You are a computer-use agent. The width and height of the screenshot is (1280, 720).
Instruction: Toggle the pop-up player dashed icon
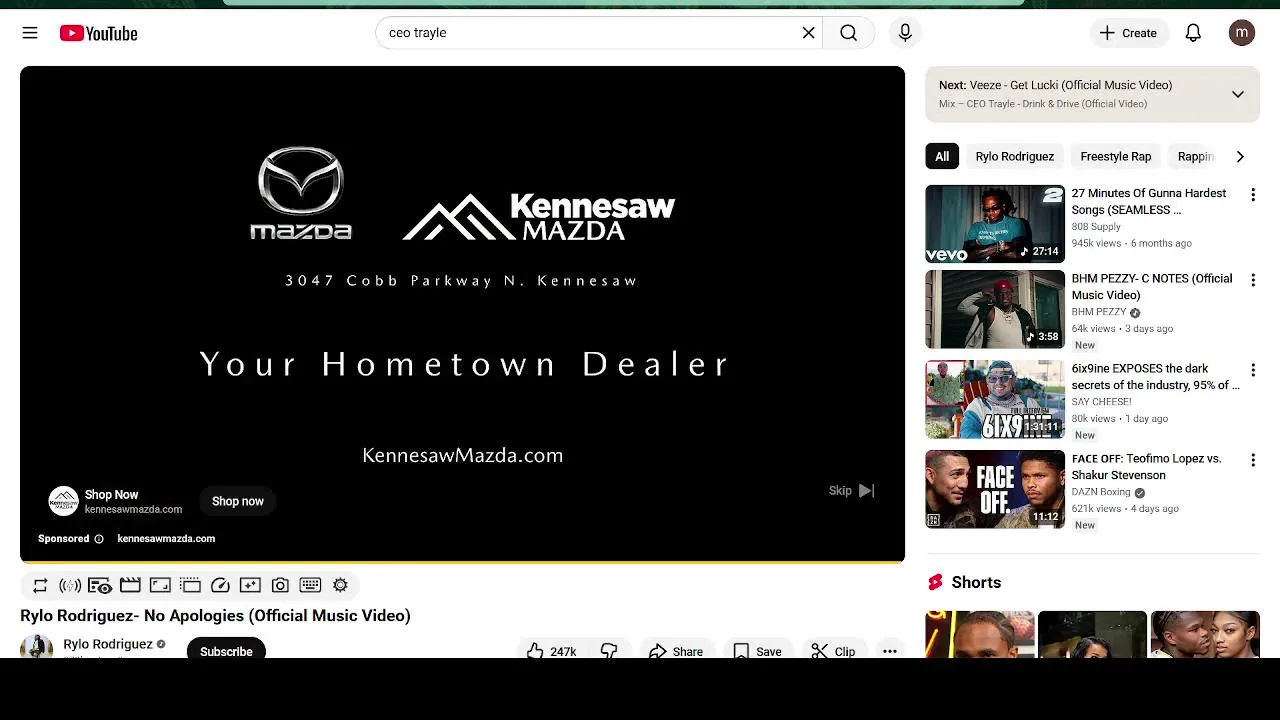point(190,586)
